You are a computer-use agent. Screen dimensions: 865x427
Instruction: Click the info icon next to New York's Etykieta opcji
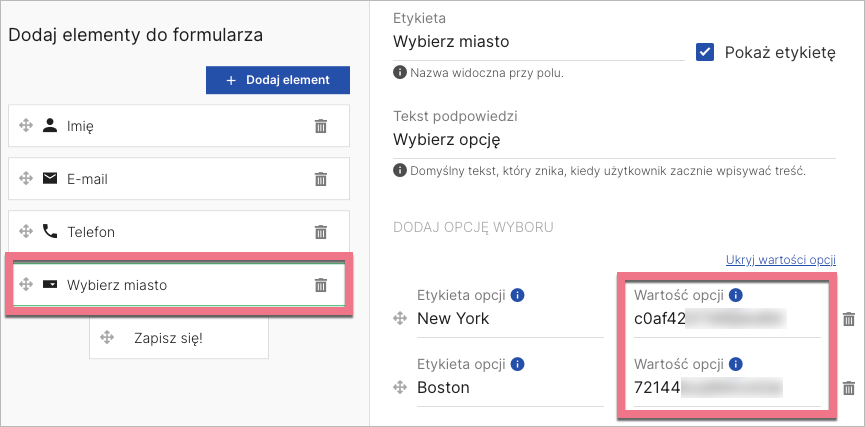(517, 296)
